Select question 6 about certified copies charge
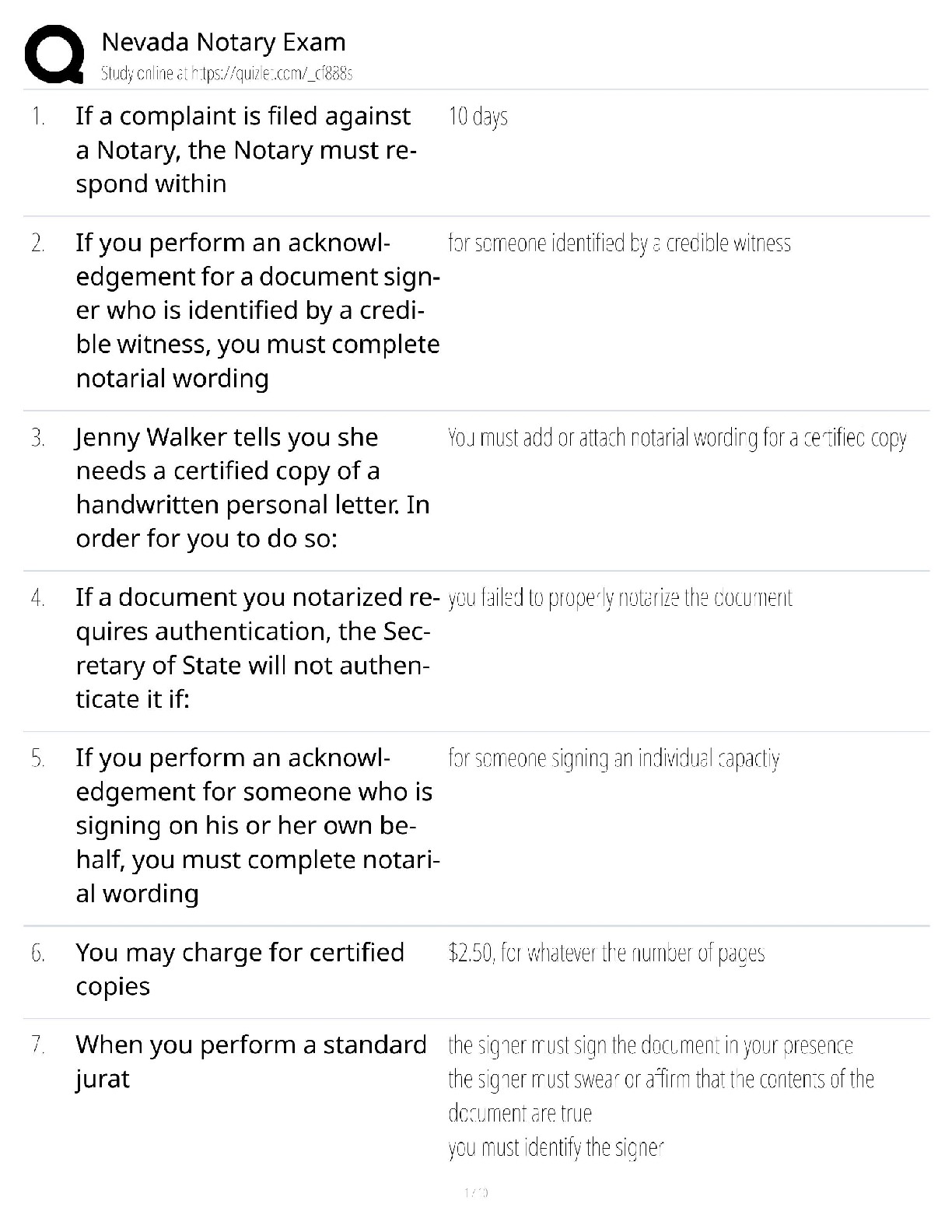This screenshot has width=952, height=1232. click(x=240, y=969)
